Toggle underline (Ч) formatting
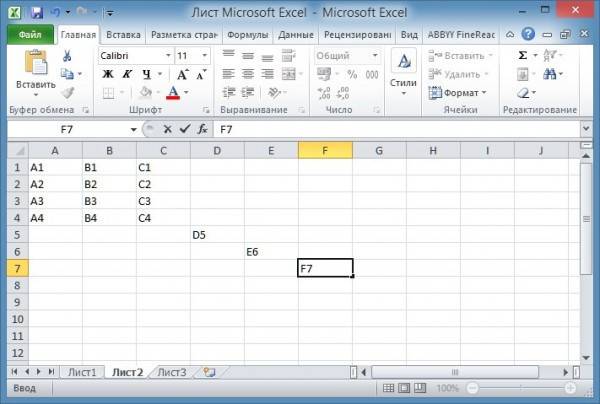This screenshot has height=404, width=600. (x=146, y=74)
